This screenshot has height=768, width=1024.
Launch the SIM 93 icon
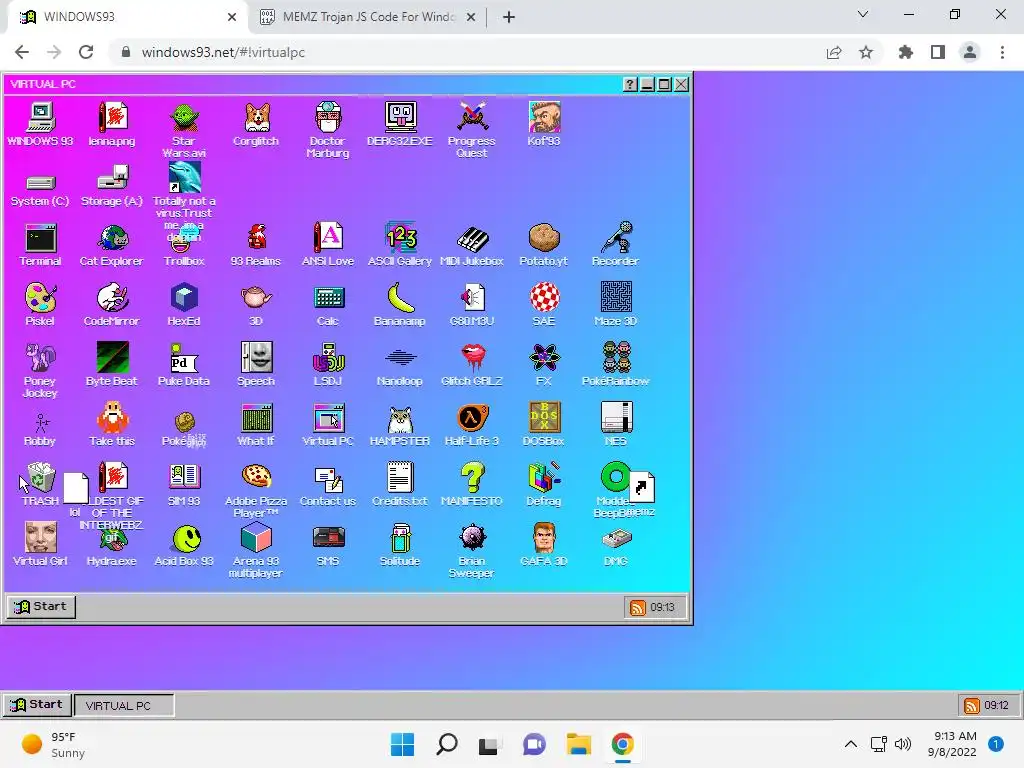click(x=184, y=479)
